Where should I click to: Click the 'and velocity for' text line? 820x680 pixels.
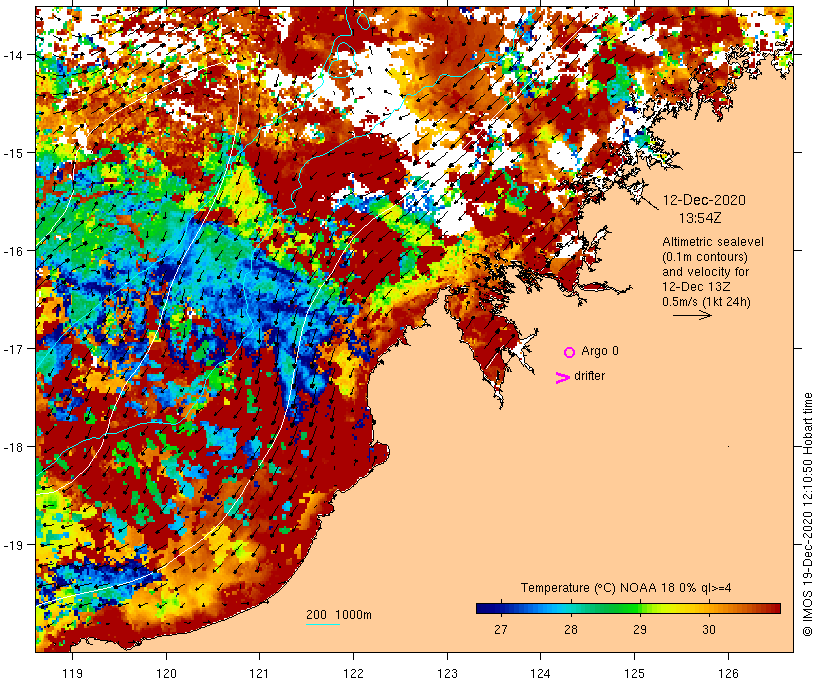(x=705, y=272)
